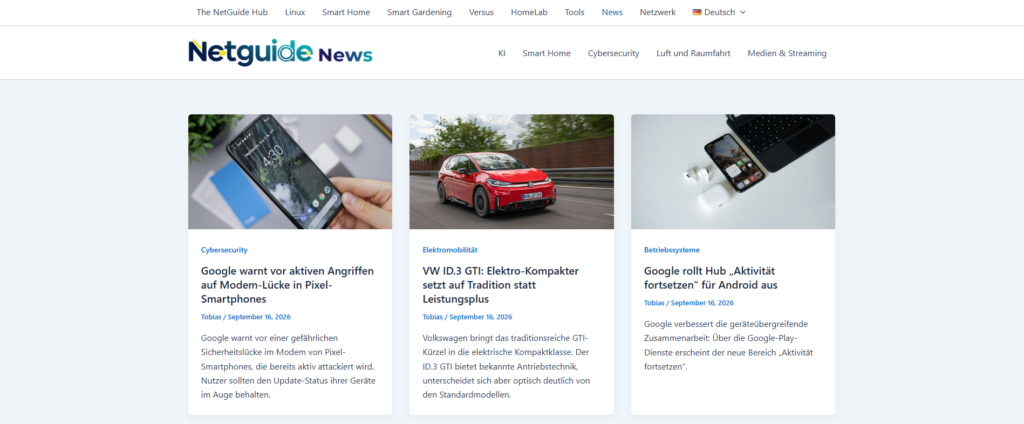Open the Netzwerk menu item
1024x424 pixels.
coord(658,12)
